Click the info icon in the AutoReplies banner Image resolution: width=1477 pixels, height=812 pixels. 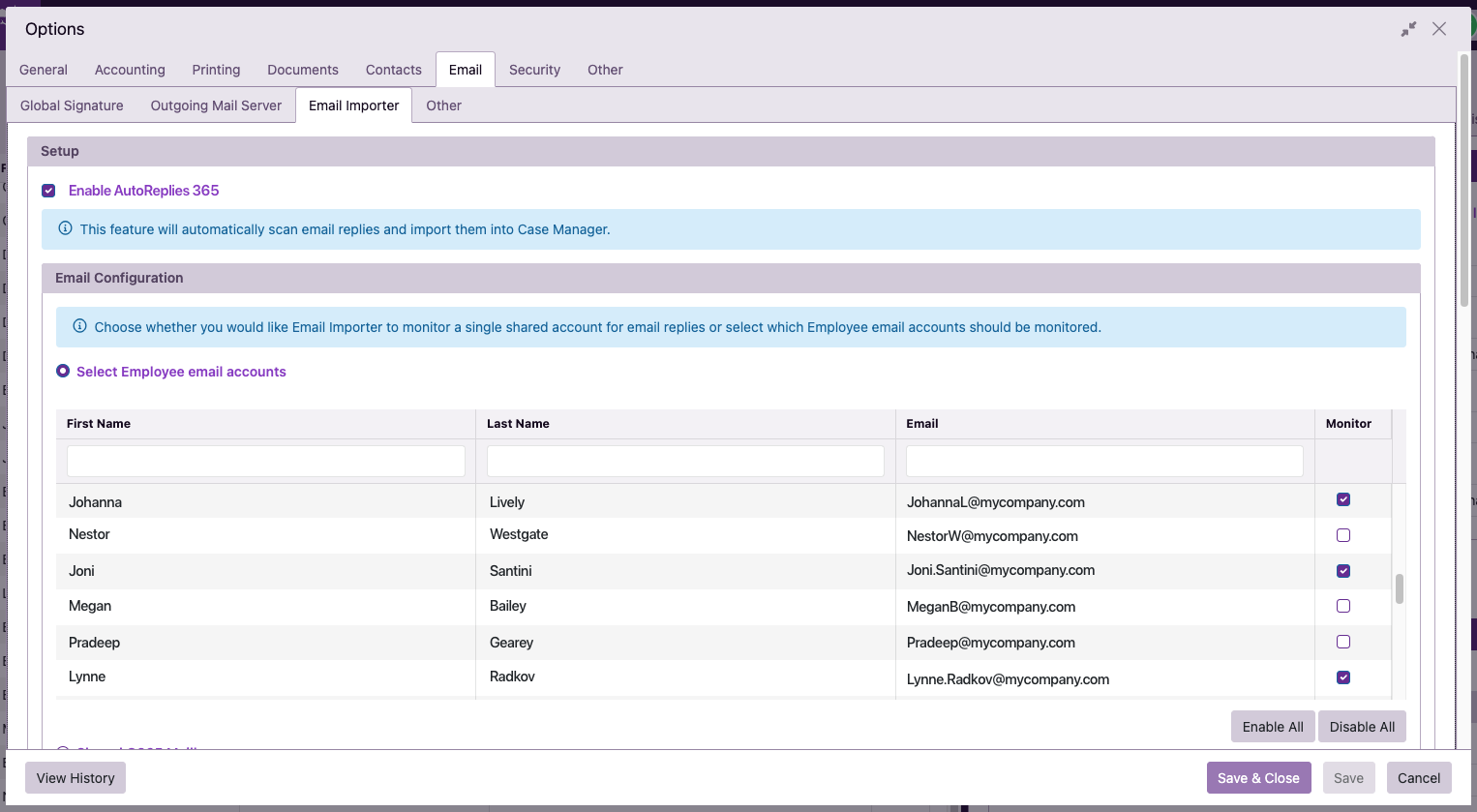(65, 227)
